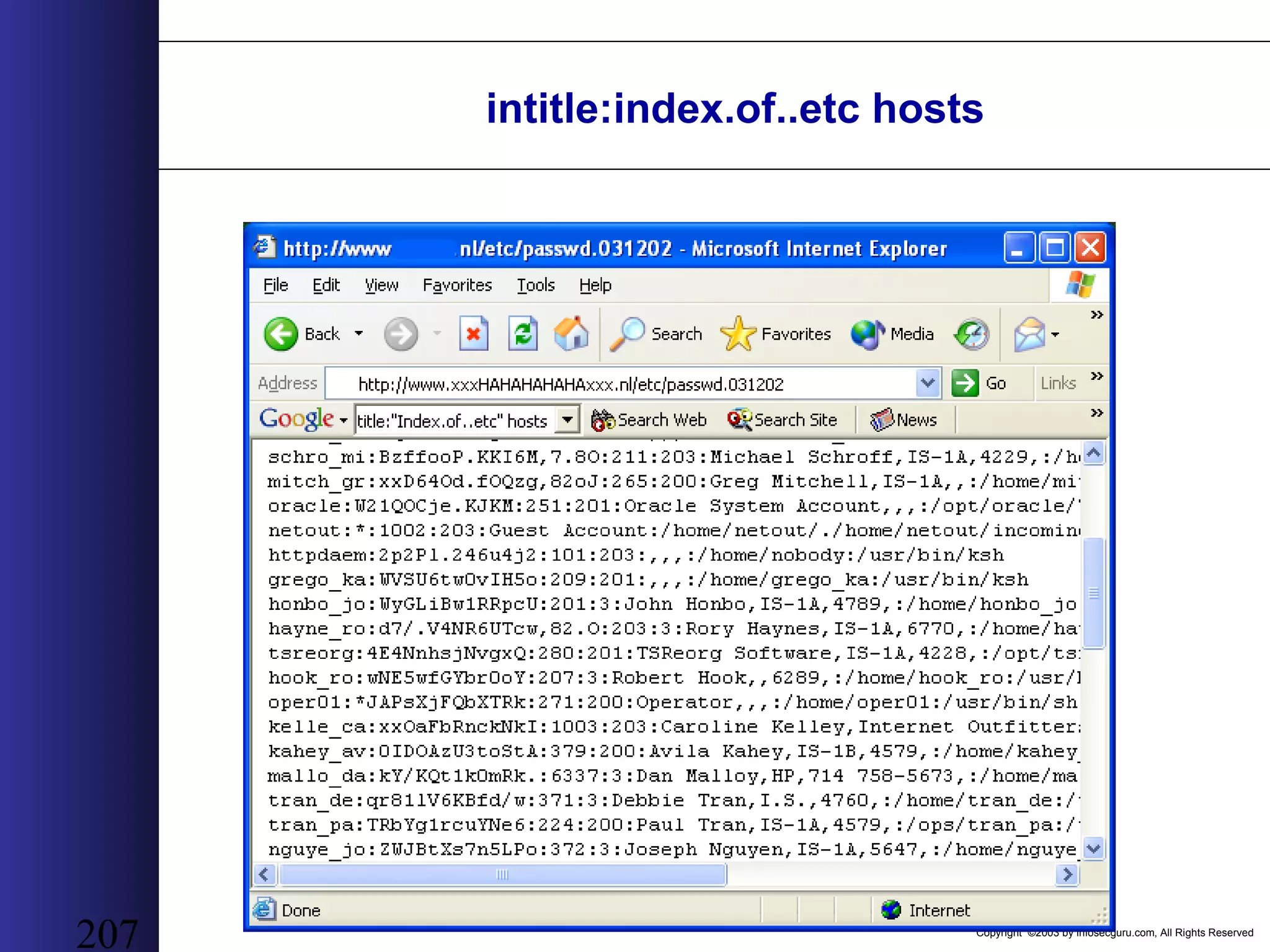Click the line starting with httpdaem:
The image size is (1270, 952).
[x=636, y=555]
